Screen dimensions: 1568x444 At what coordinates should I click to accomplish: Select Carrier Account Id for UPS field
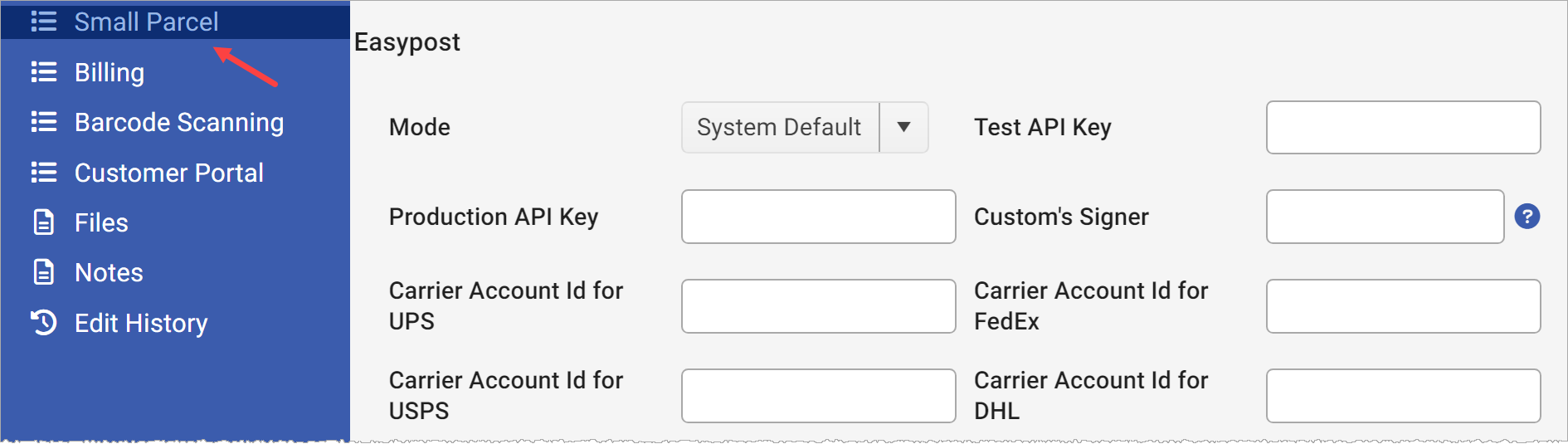click(x=818, y=306)
